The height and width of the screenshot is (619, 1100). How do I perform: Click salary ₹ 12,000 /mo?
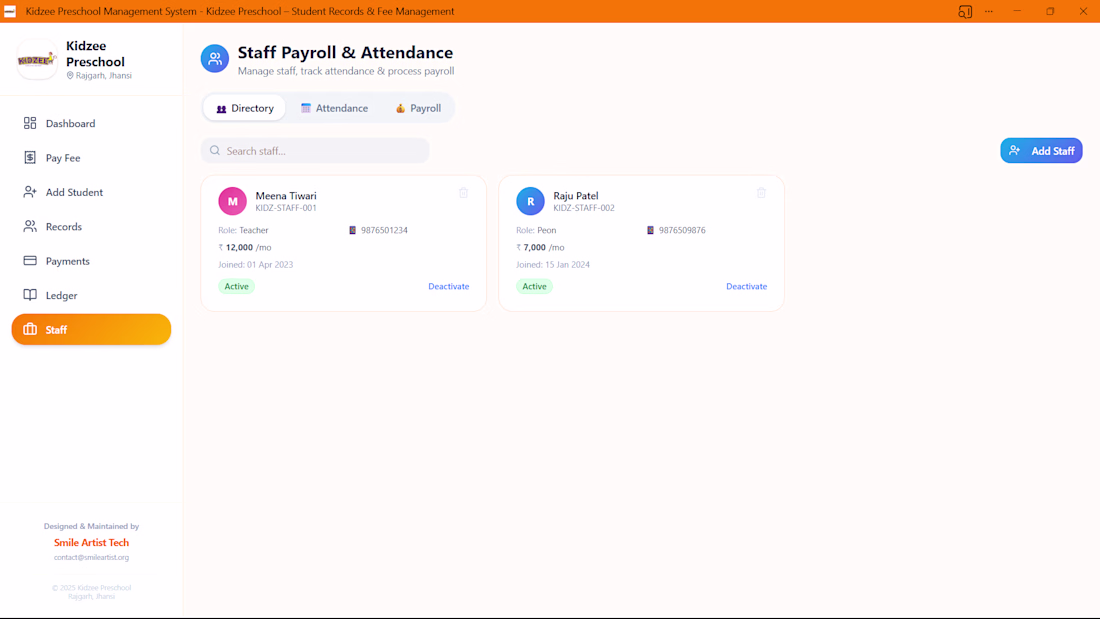pyautogui.click(x=245, y=248)
